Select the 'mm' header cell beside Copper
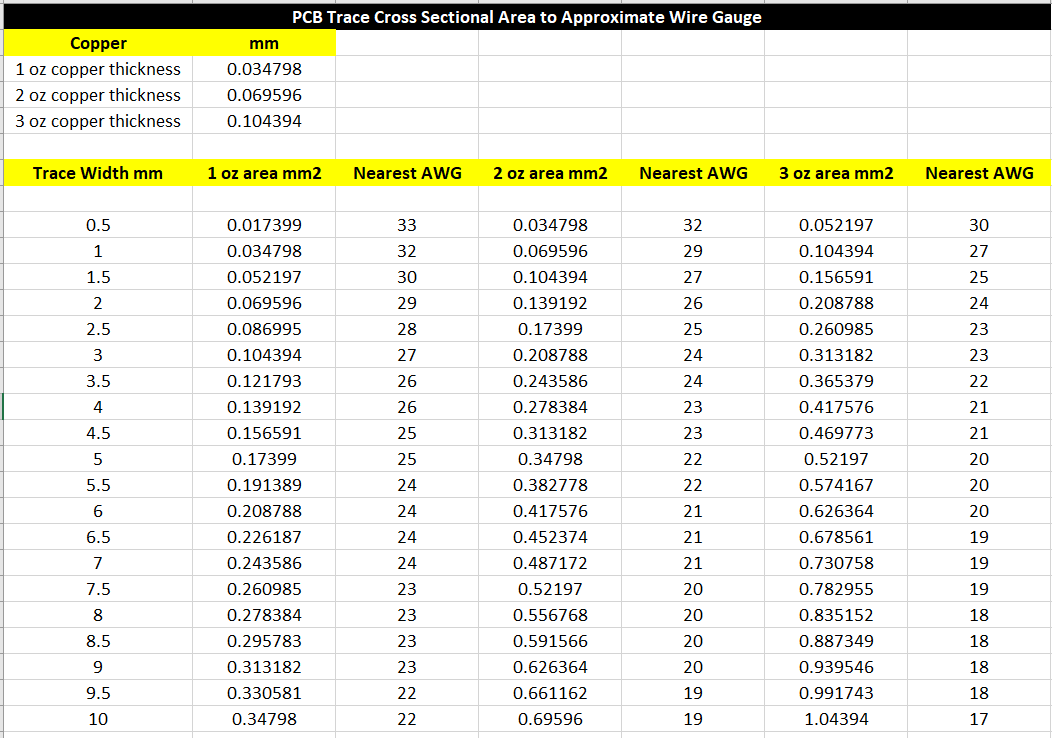Image resolution: width=1052 pixels, height=738 pixels. (264, 43)
